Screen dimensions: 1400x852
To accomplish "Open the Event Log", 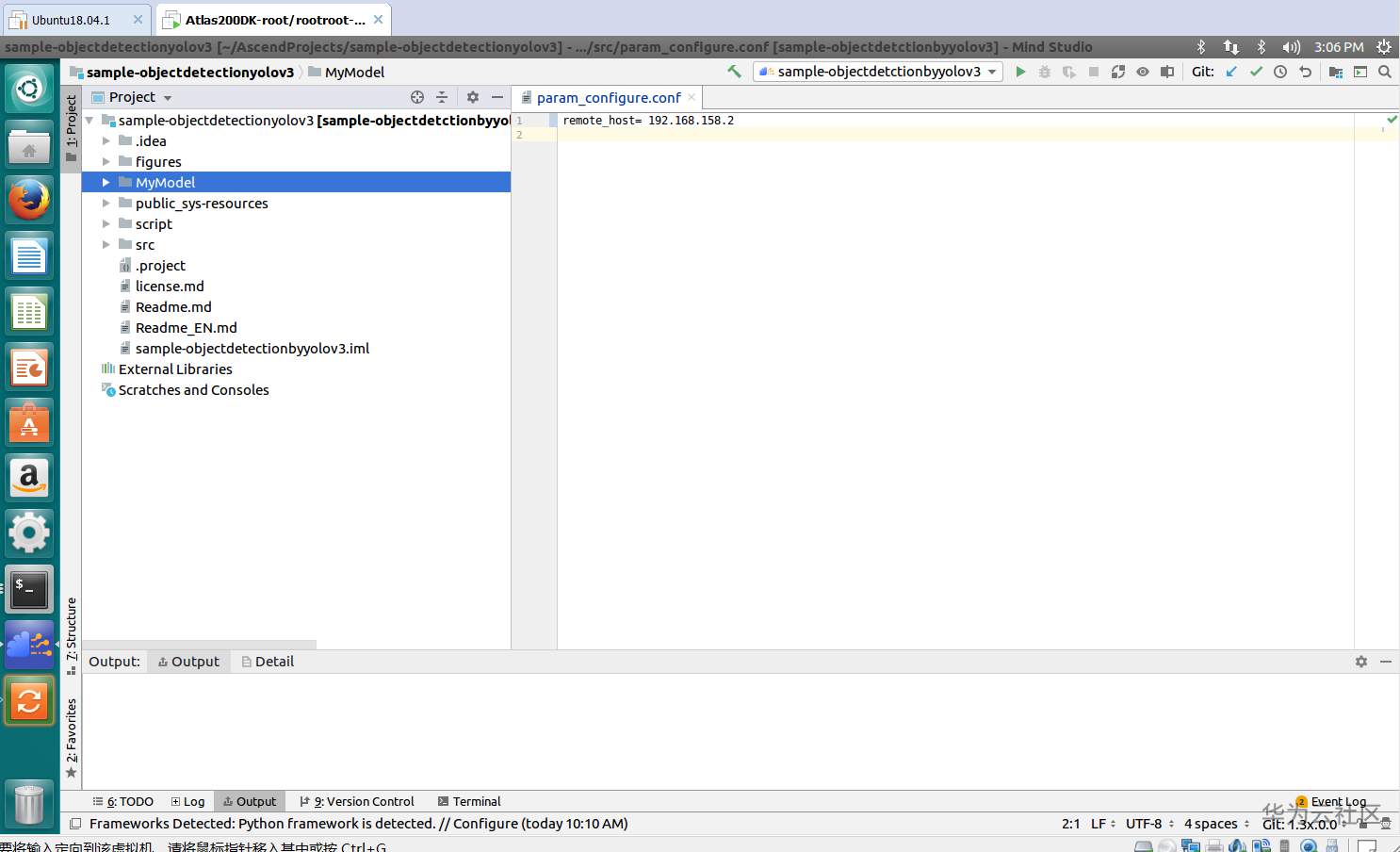I will click(x=1330, y=802).
